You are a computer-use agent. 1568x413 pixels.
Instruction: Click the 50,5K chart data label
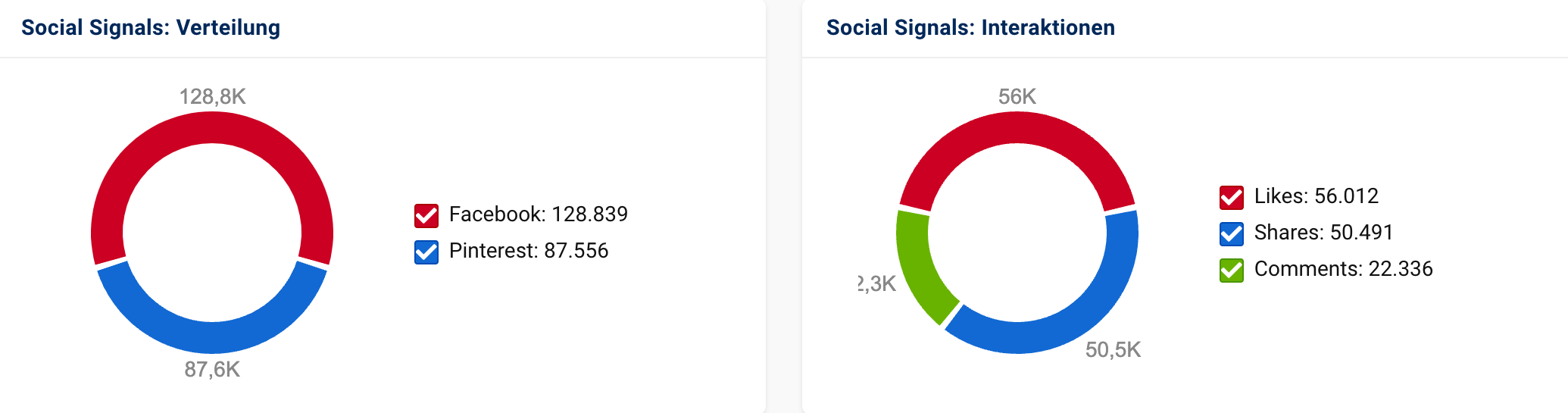click(x=1113, y=350)
